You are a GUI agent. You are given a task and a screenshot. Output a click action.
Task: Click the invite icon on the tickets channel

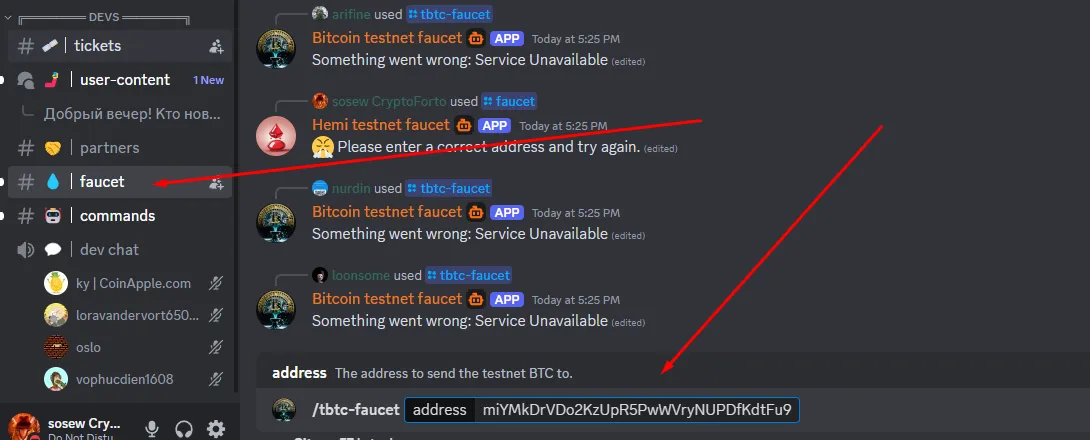pyautogui.click(x=216, y=47)
